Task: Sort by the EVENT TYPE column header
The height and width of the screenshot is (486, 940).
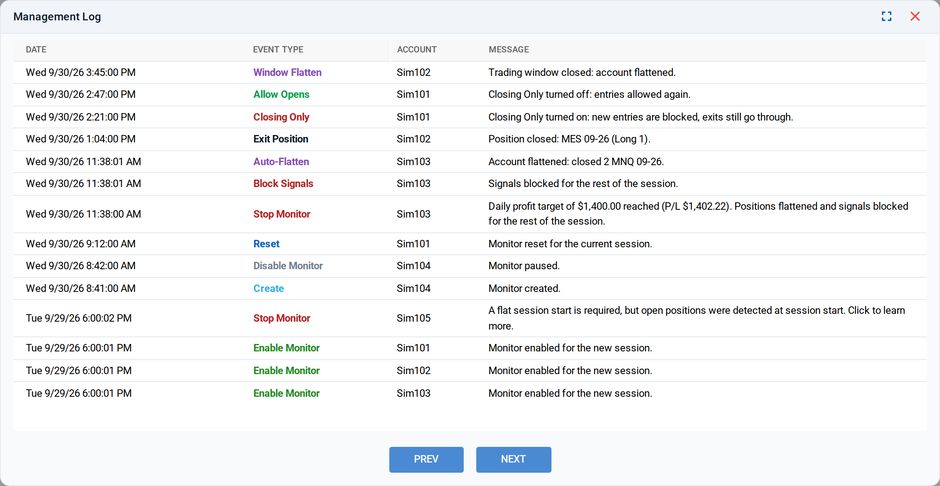Action: click(278, 50)
